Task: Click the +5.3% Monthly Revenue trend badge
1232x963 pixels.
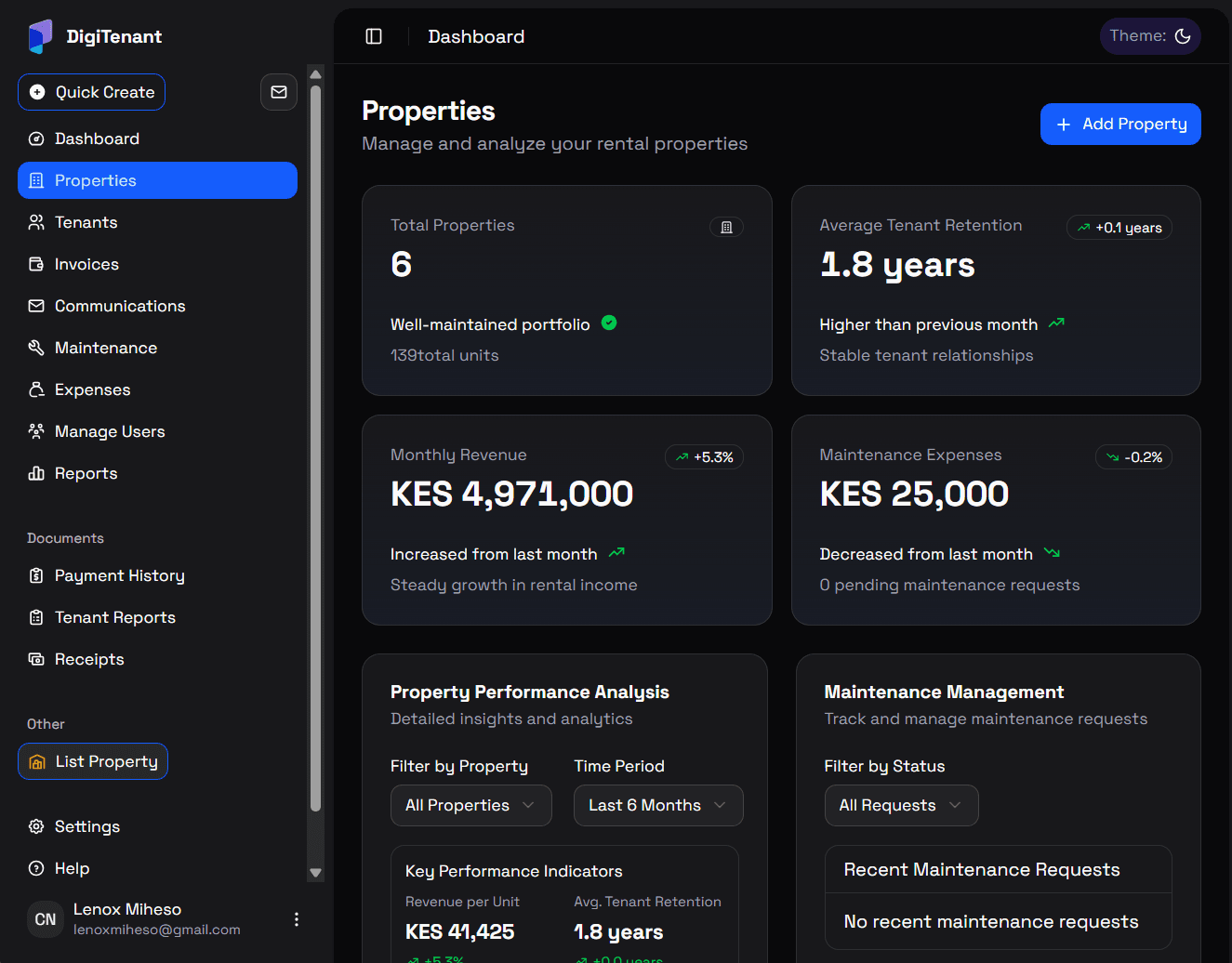Action: [704, 456]
